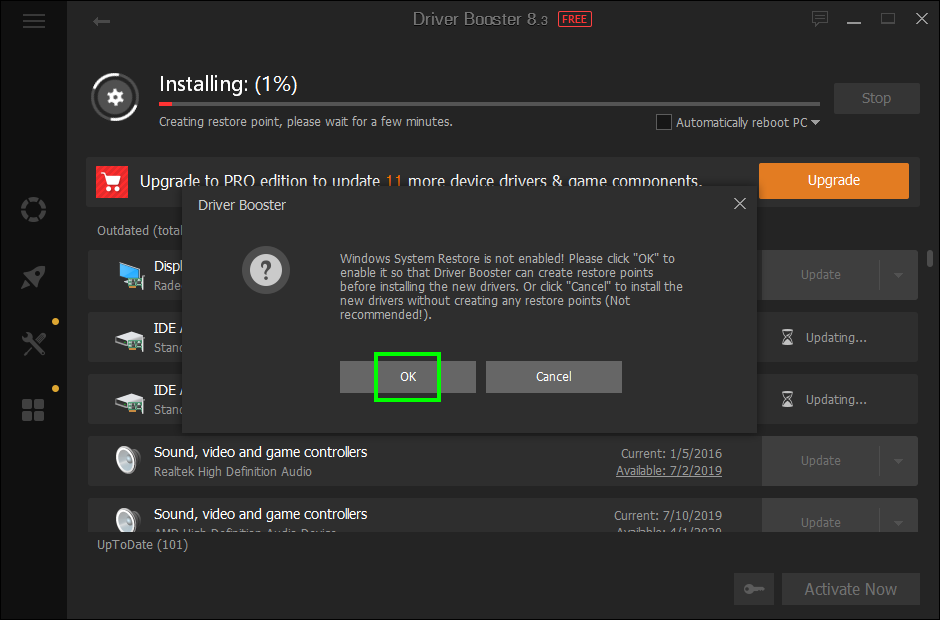940x620 pixels.
Task: Click the back arrow in the title bar
Action: (101, 20)
